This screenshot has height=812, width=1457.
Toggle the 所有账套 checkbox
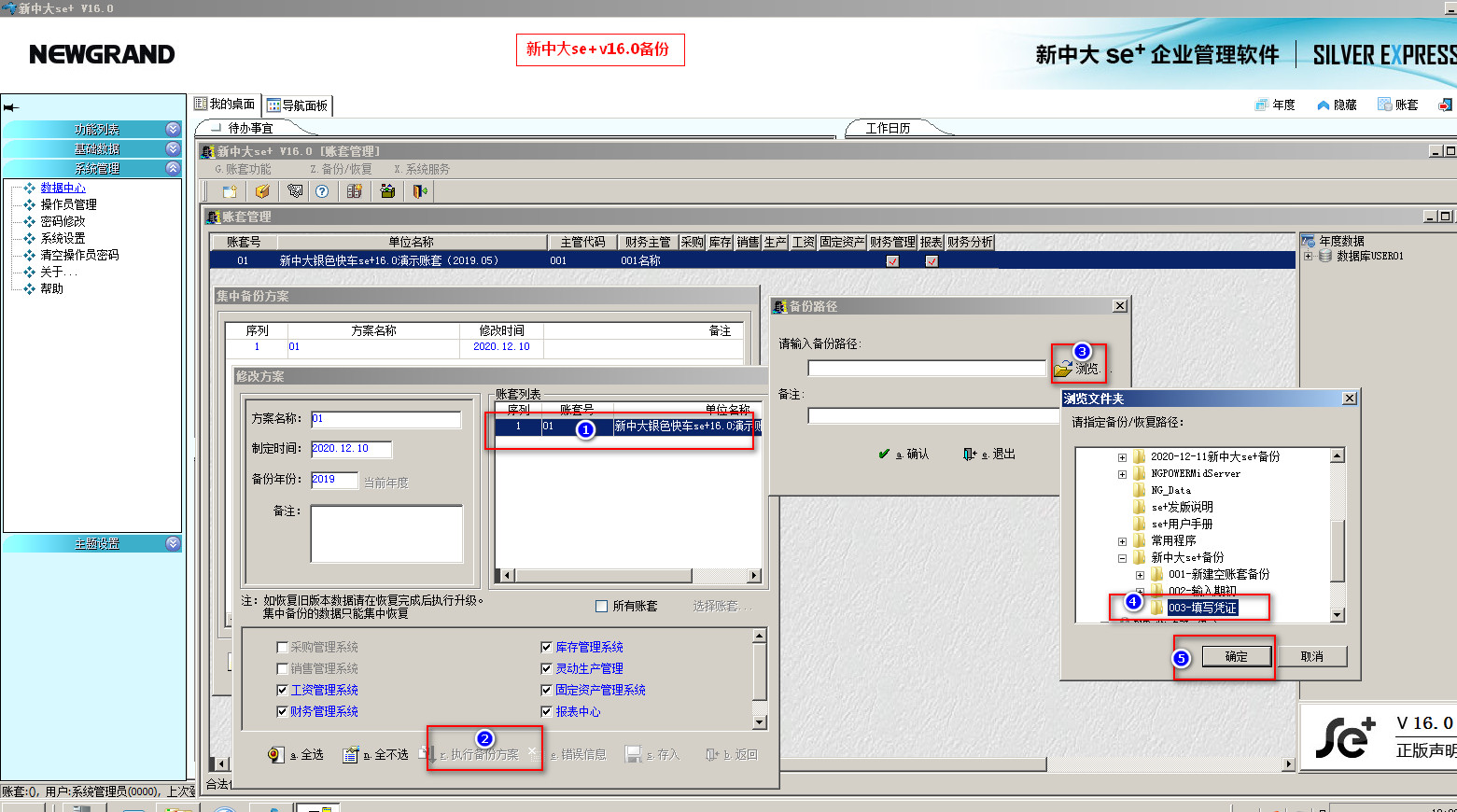pos(602,607)
